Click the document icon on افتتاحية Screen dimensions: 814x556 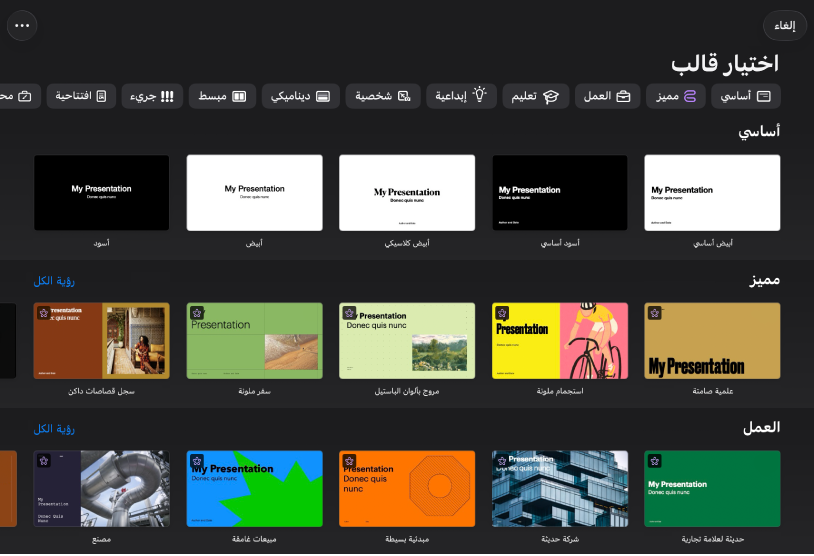(101, 96)
